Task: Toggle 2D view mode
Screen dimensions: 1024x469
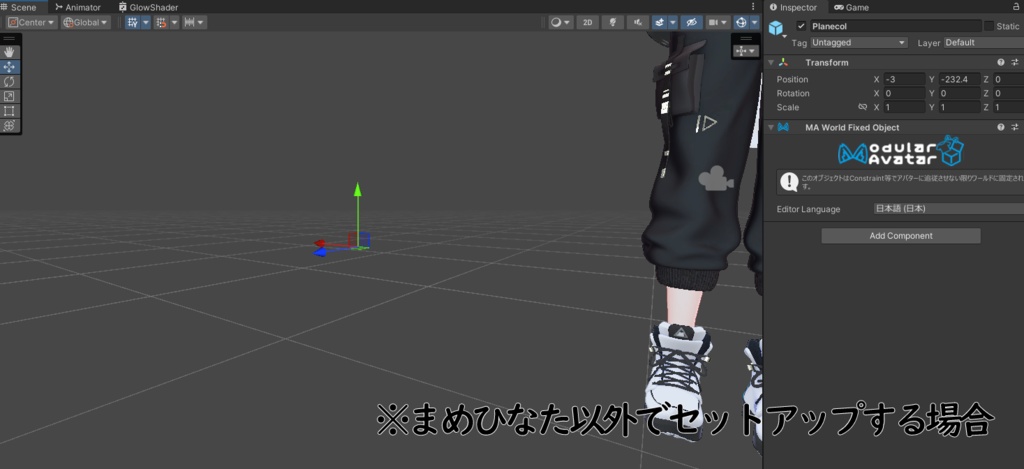Action: [x=587, y=22]
